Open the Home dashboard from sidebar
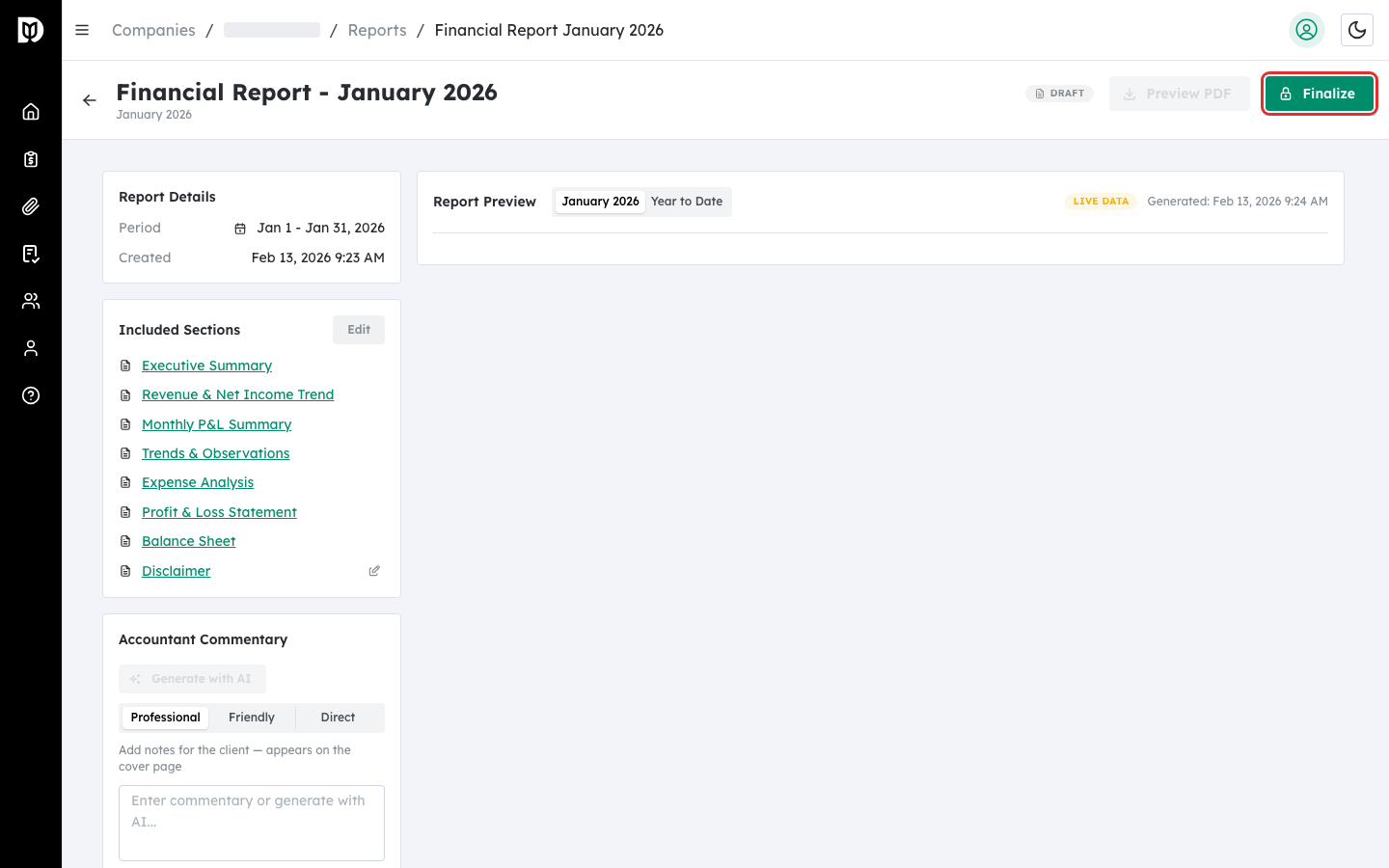Screen dimensions: 1389x868 (31, 111)
